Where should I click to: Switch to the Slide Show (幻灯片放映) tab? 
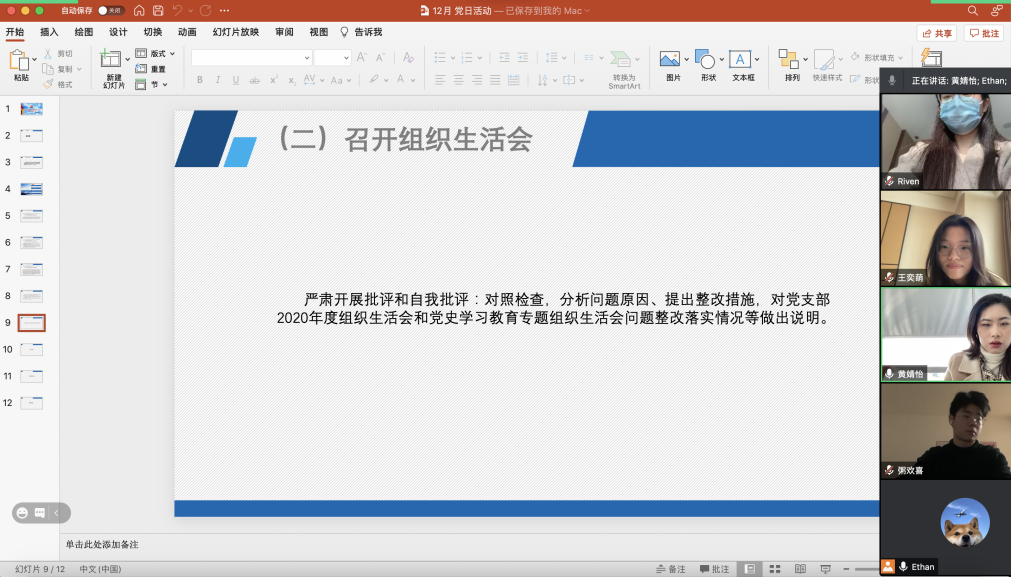[x=236, y=32]
